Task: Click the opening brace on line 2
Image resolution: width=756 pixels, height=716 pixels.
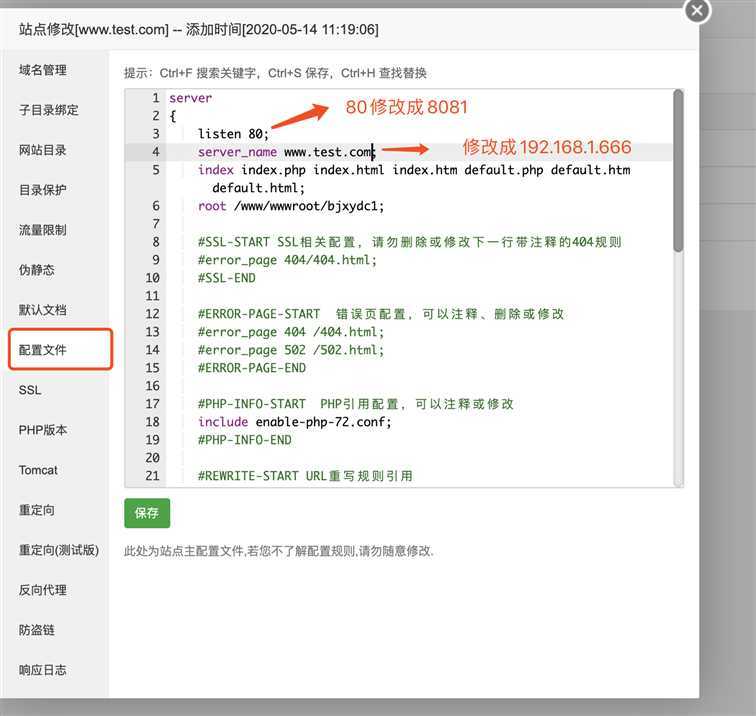Action: point(173,116)
